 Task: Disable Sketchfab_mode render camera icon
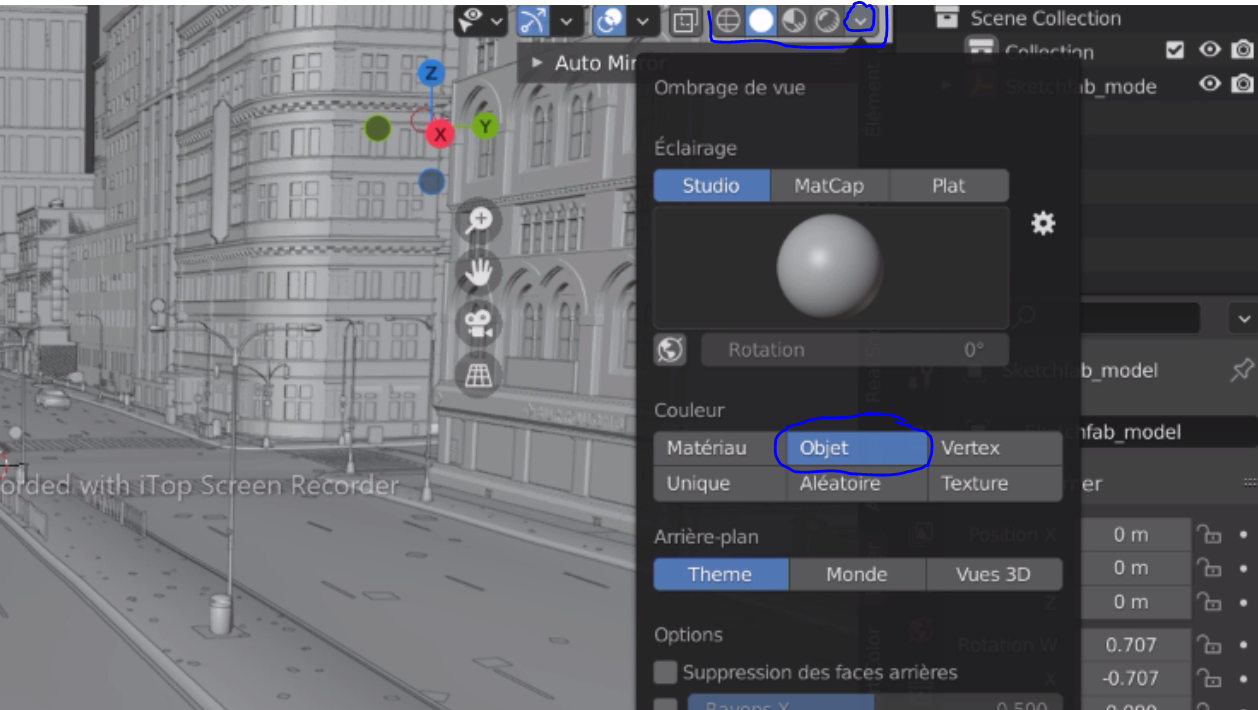click(x=1242, y=84)
